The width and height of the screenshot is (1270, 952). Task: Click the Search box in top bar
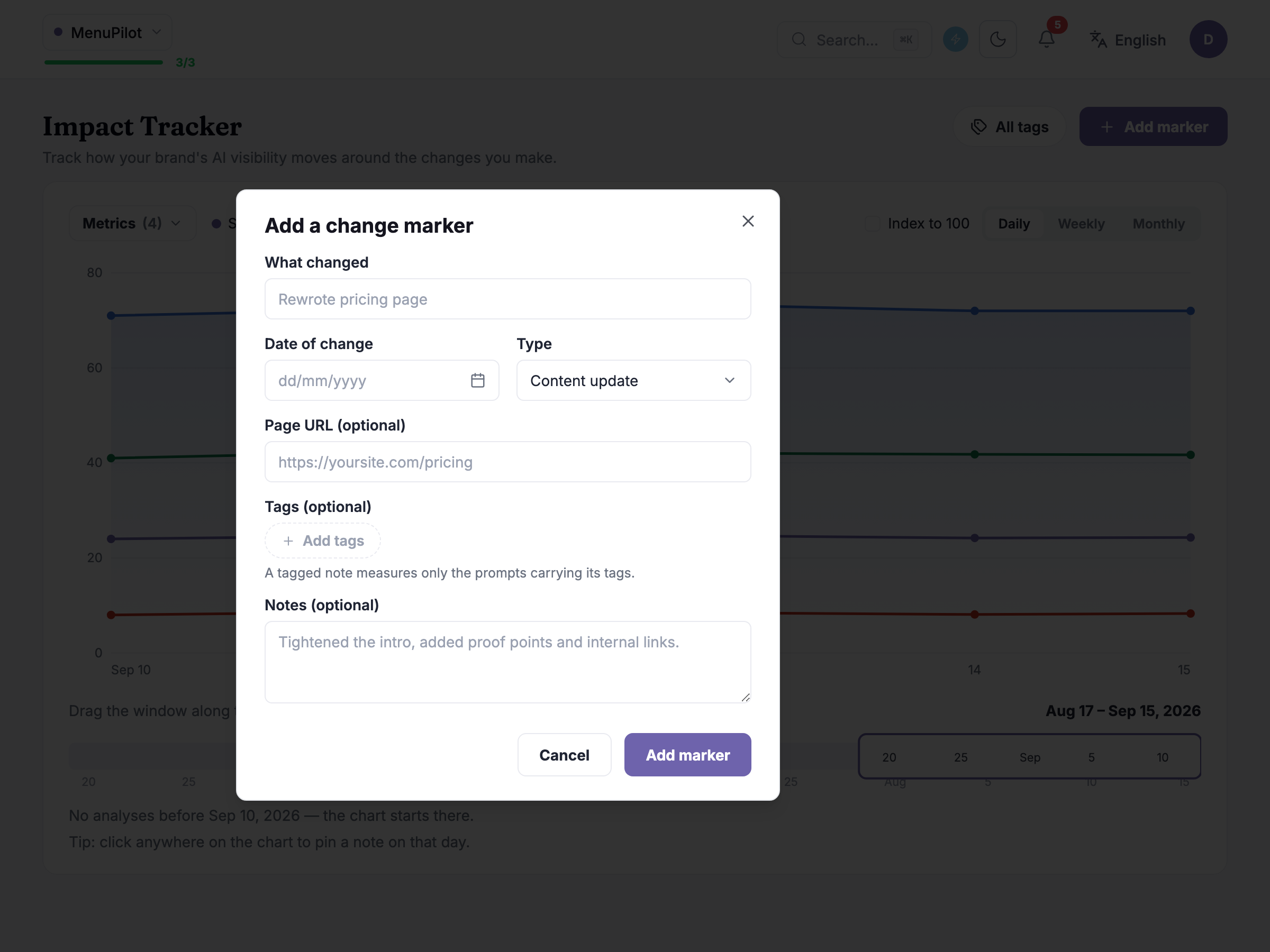click(854, 40)
